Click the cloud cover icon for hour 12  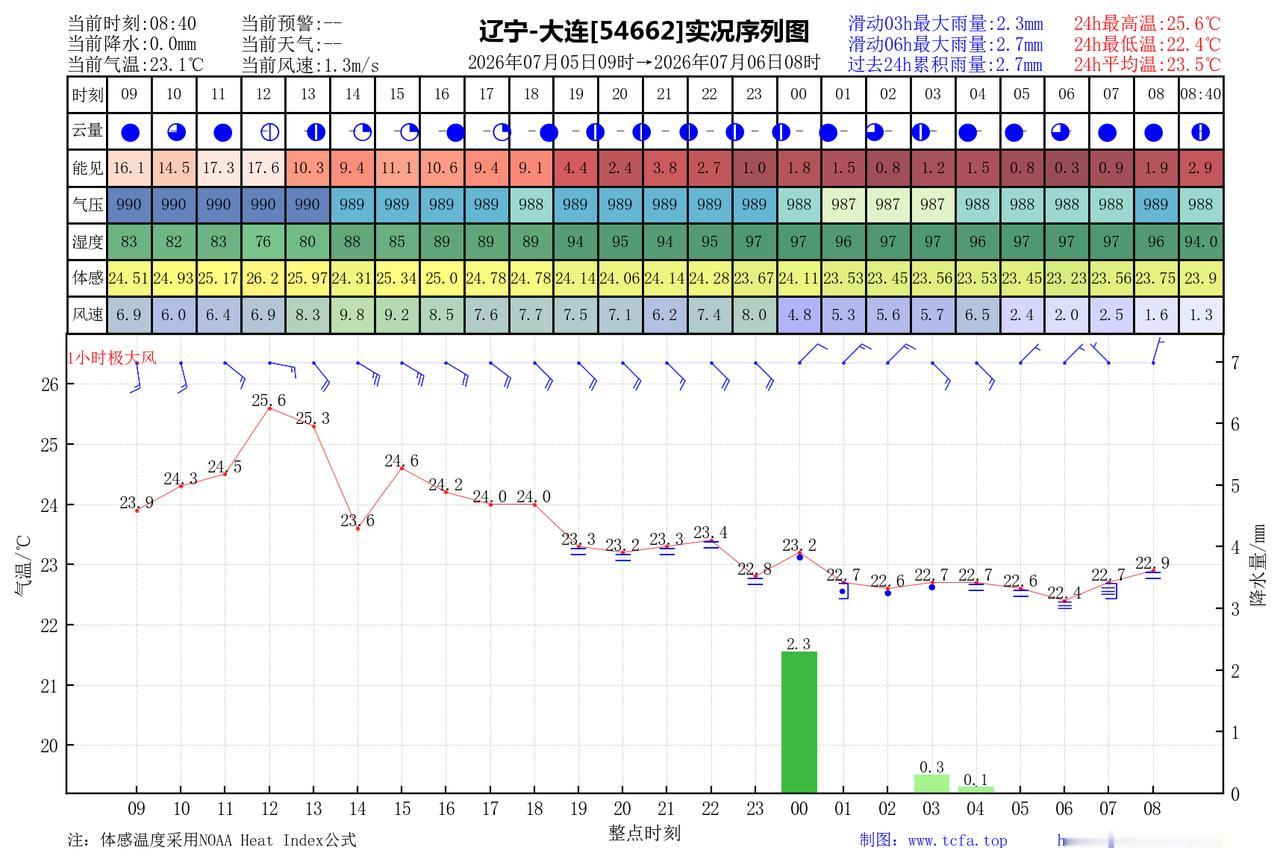269,132
